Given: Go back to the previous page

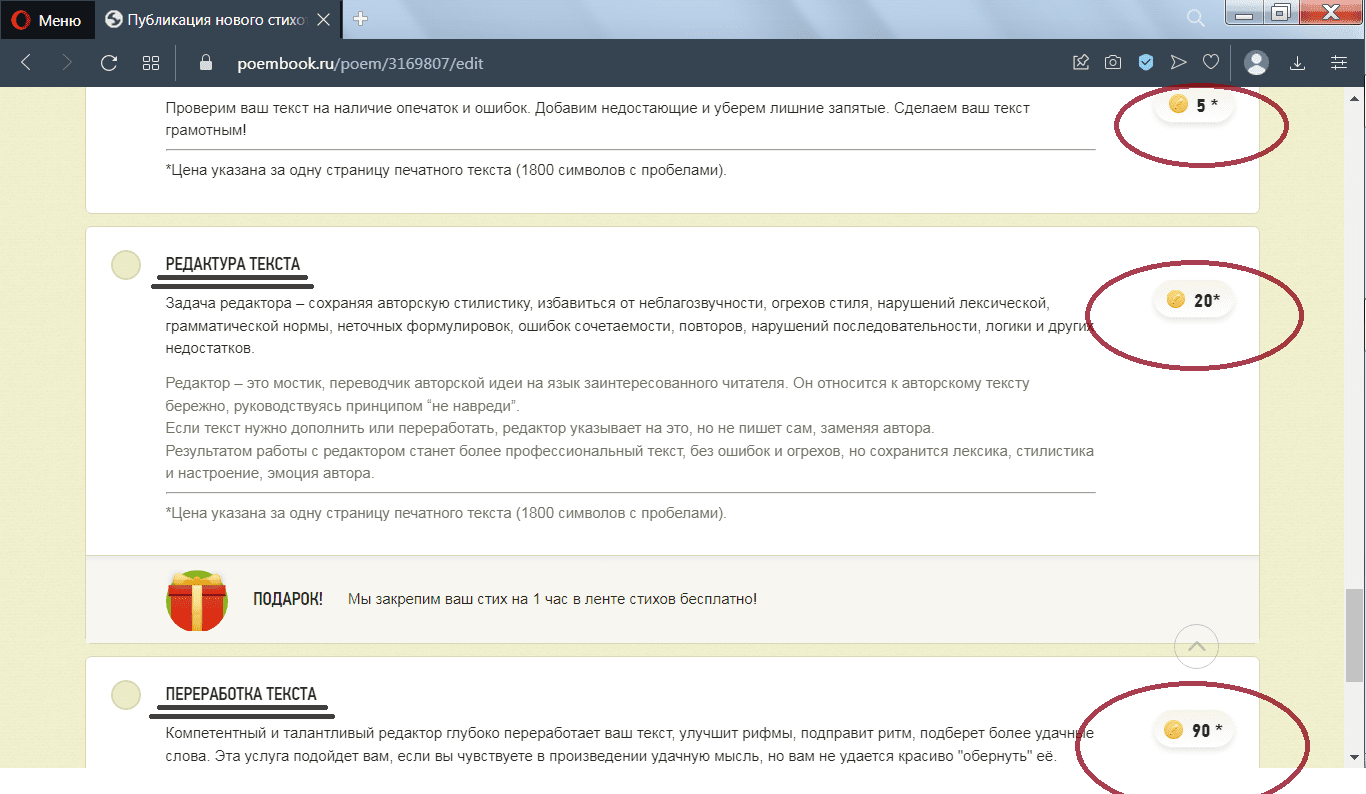Looking at the screenshot, I should pos(27,63).
